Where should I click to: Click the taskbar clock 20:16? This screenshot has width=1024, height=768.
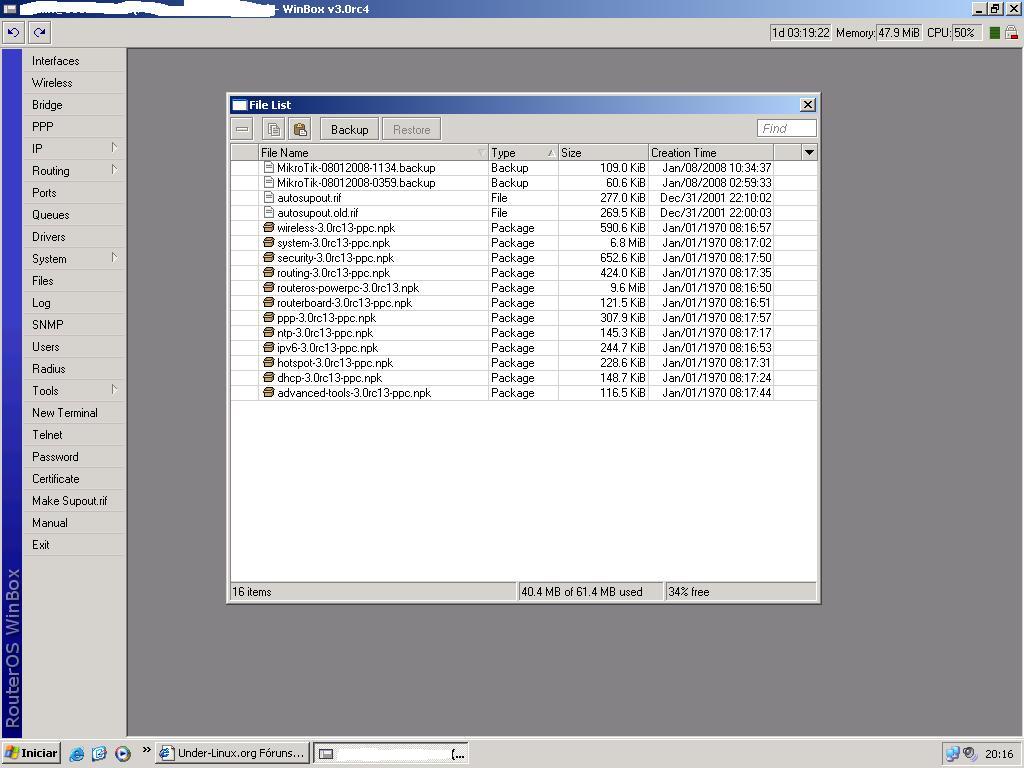click(999, 754)
